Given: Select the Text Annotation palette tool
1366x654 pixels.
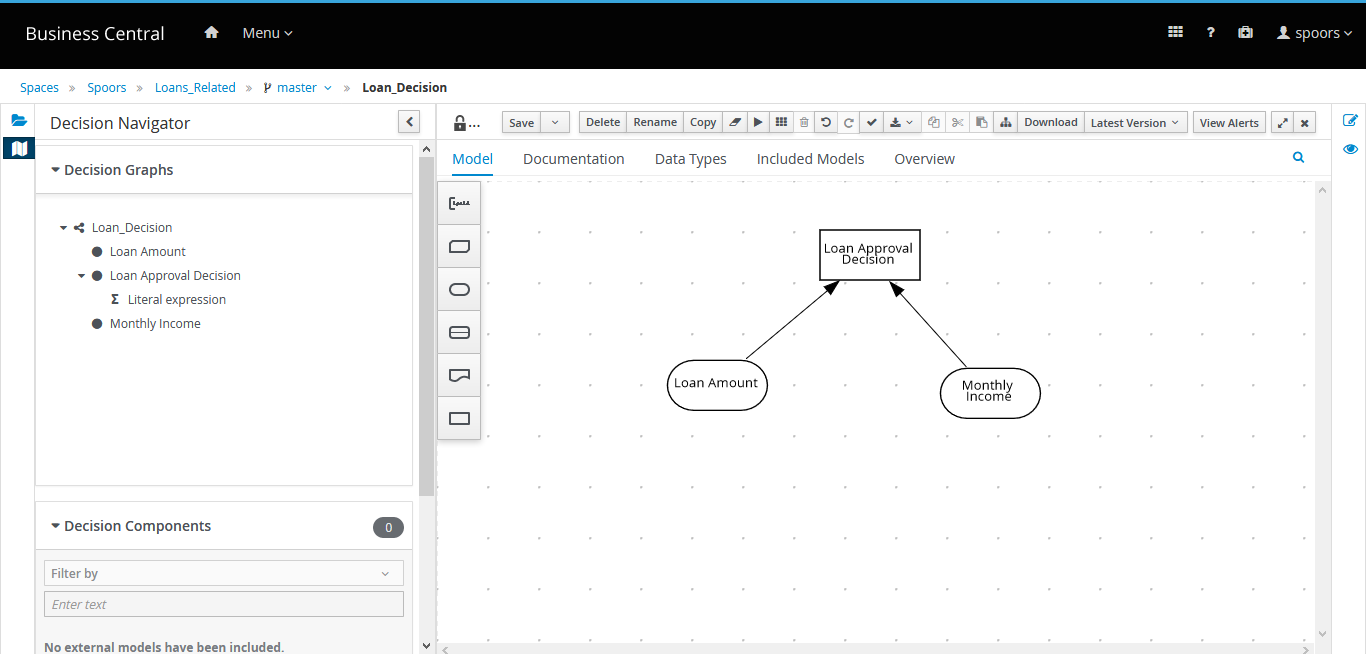Looking at the screenshot, I should point(459,203).
